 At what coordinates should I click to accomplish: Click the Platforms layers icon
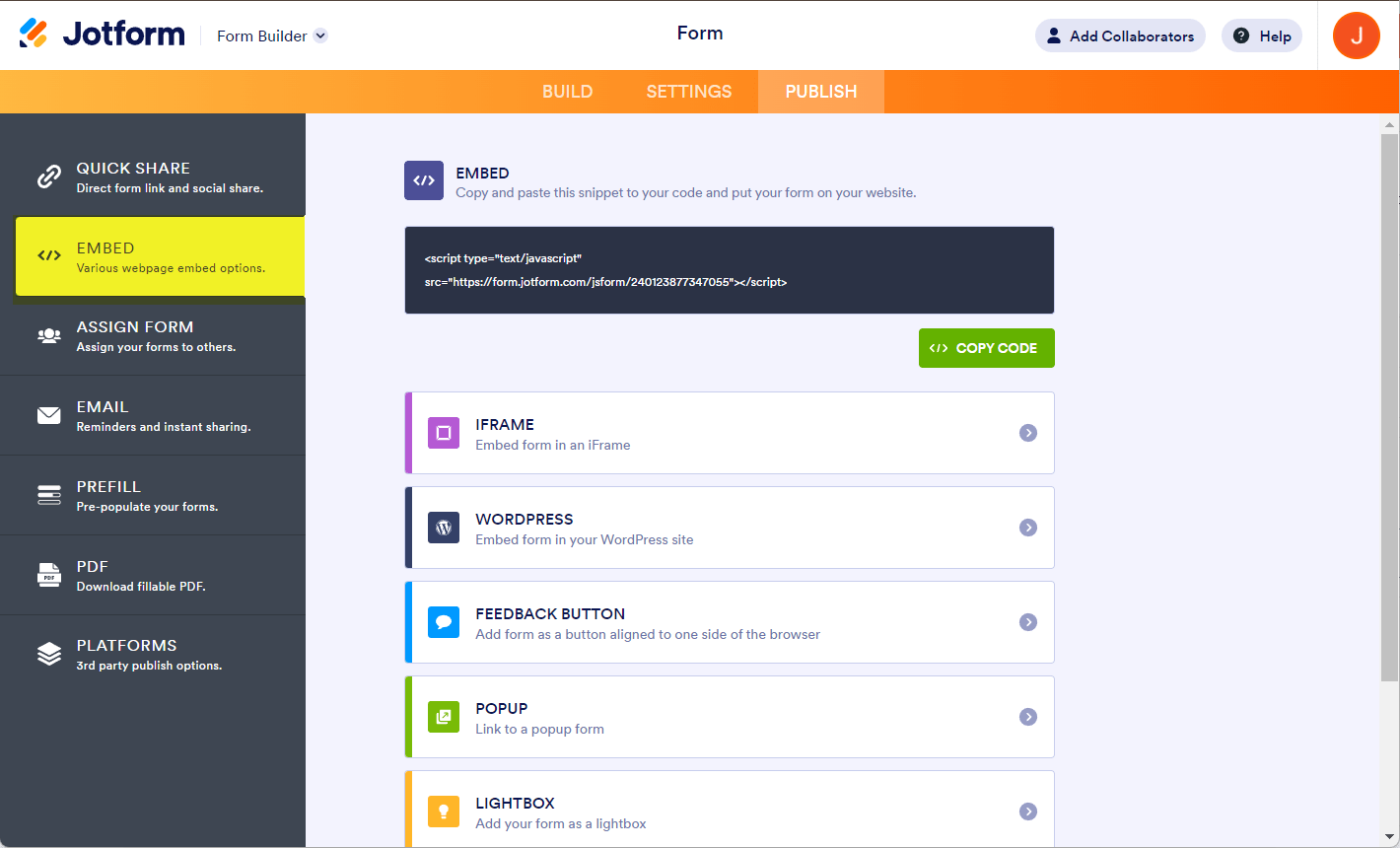(49, 654)
